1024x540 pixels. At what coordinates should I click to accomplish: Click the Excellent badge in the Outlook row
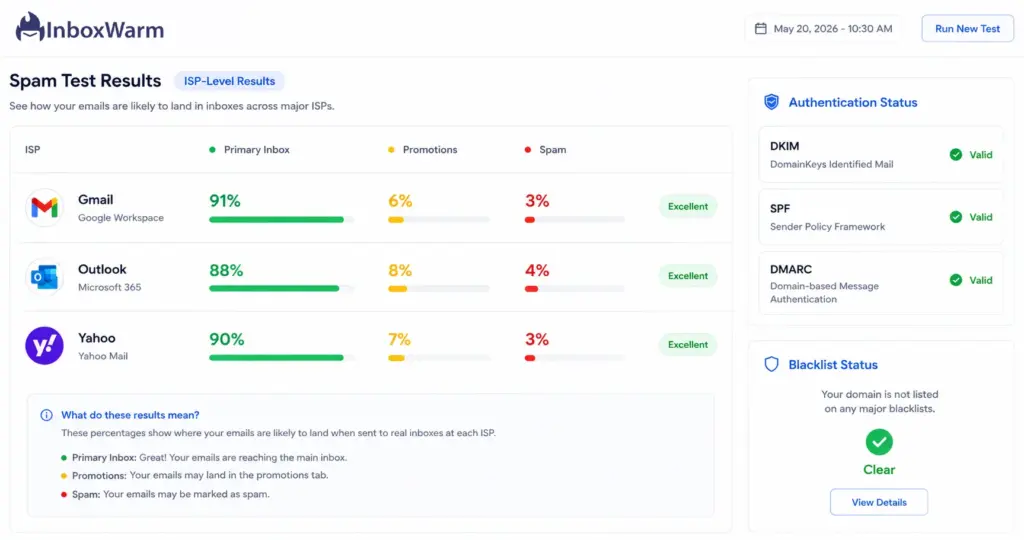tap(688, 276)
